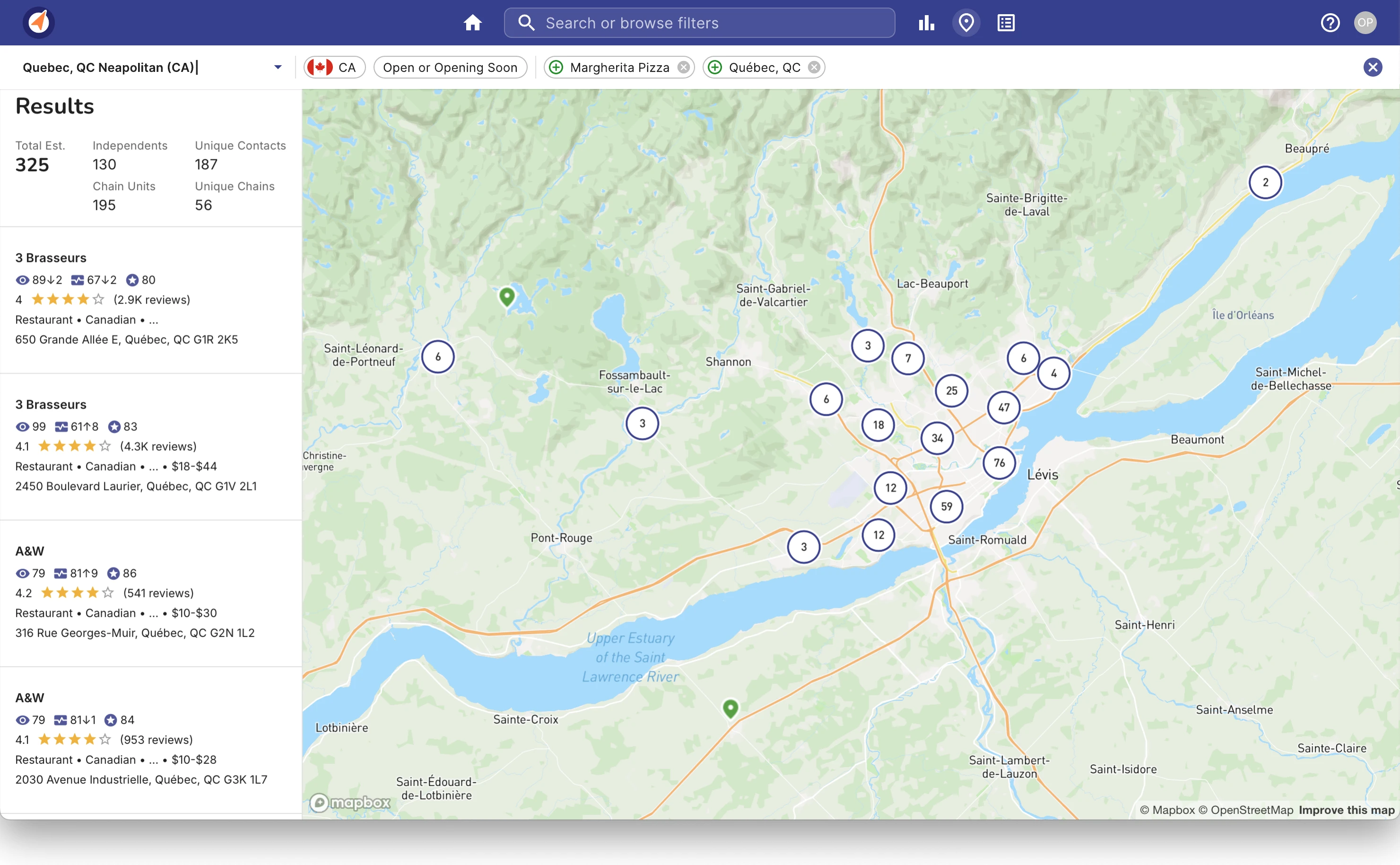Click the Unique Contacts 187 value
The image size is (1400, 865).
click(x=206, y=165)
